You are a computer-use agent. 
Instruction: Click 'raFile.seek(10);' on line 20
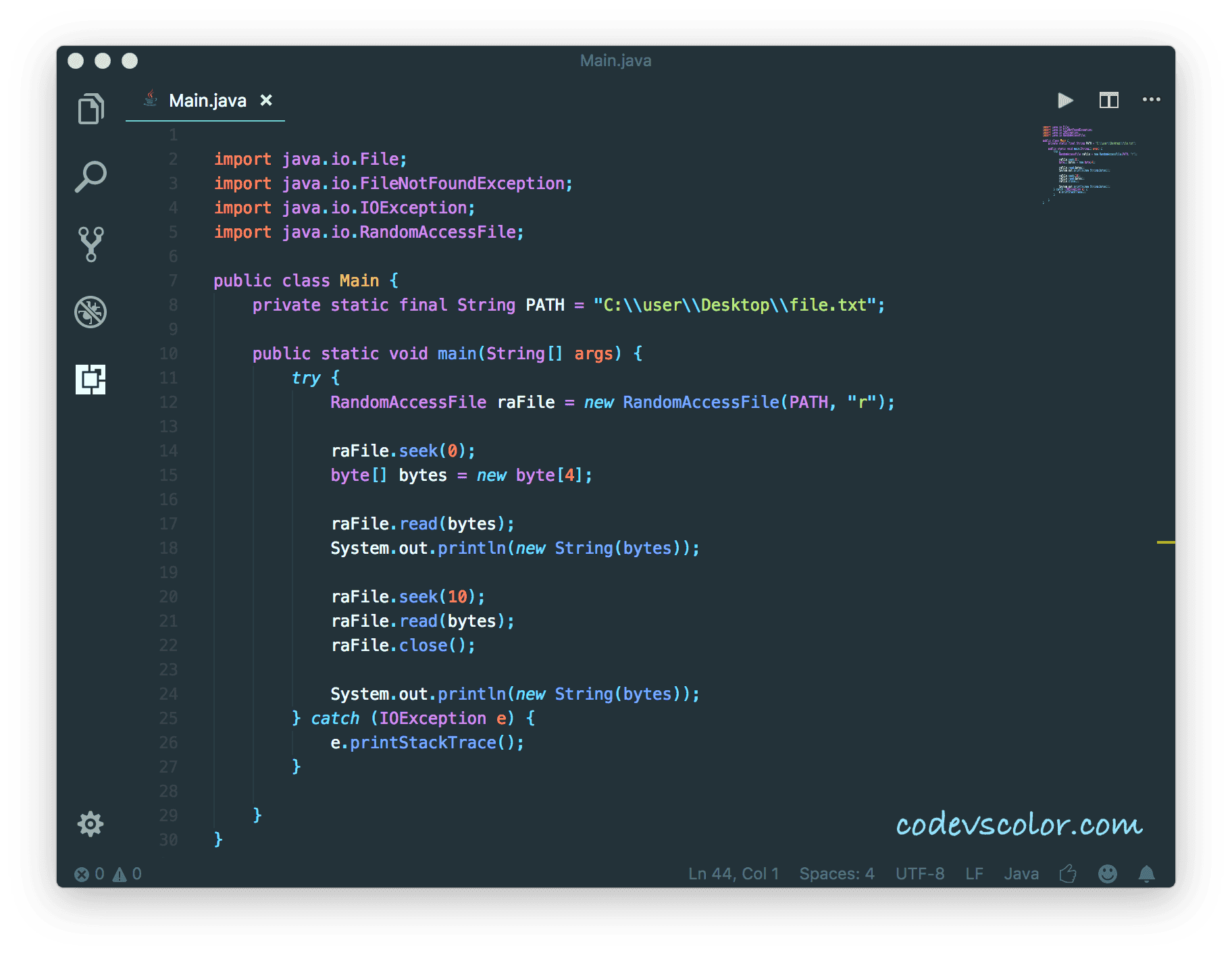click(x=408, y=597)
